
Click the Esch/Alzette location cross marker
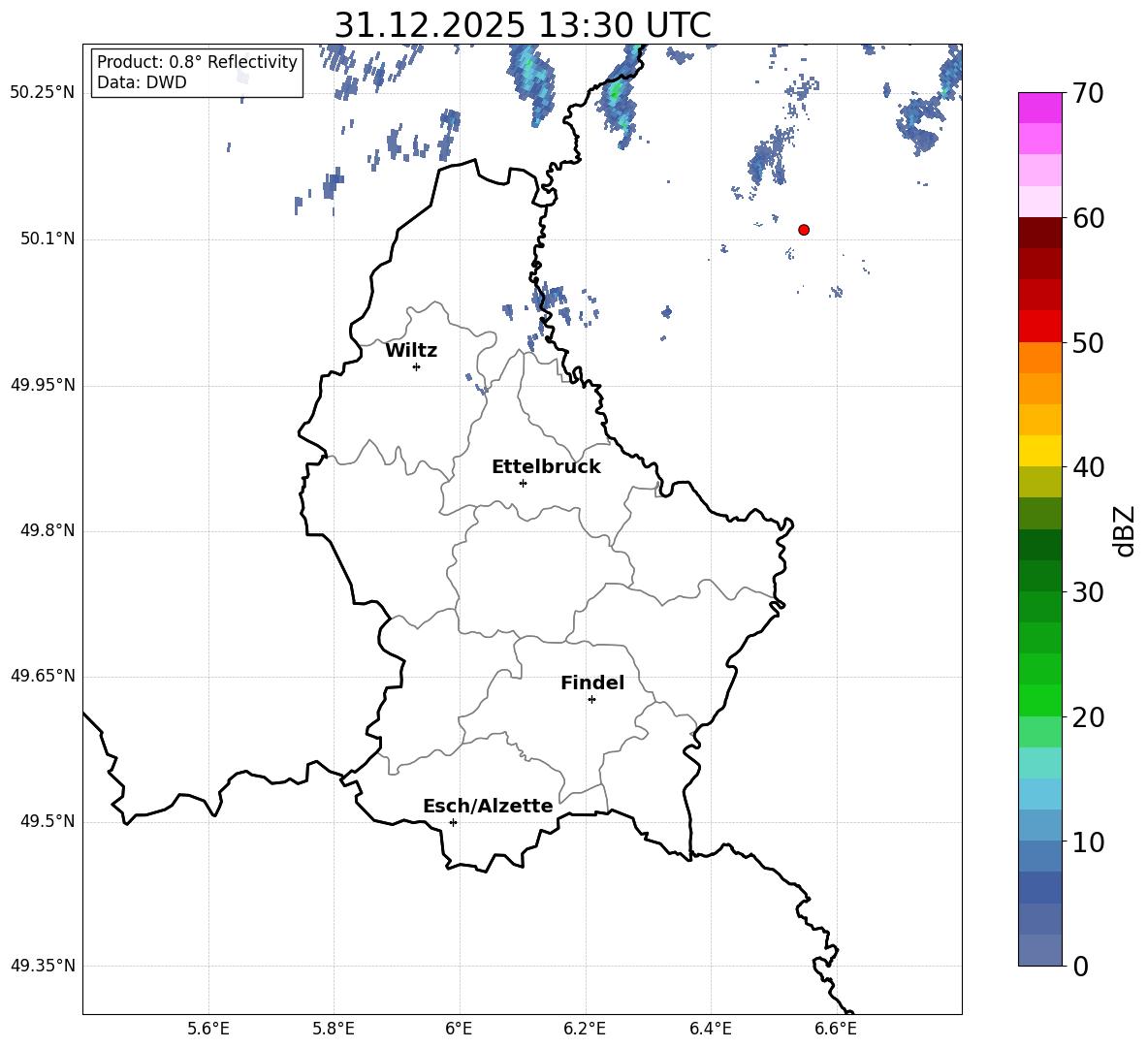point(453,822)
